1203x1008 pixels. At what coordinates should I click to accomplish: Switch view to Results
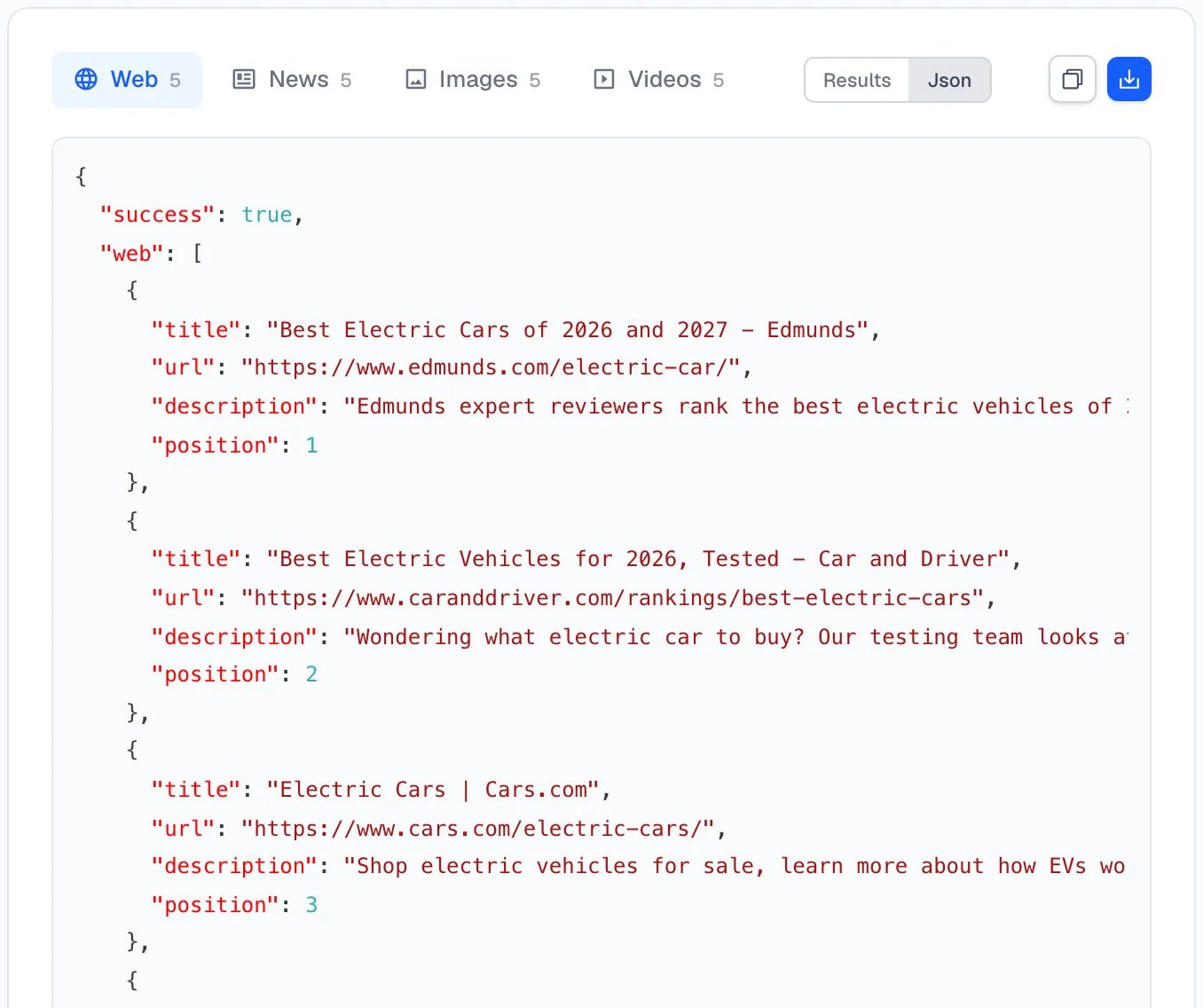(857, 81)
